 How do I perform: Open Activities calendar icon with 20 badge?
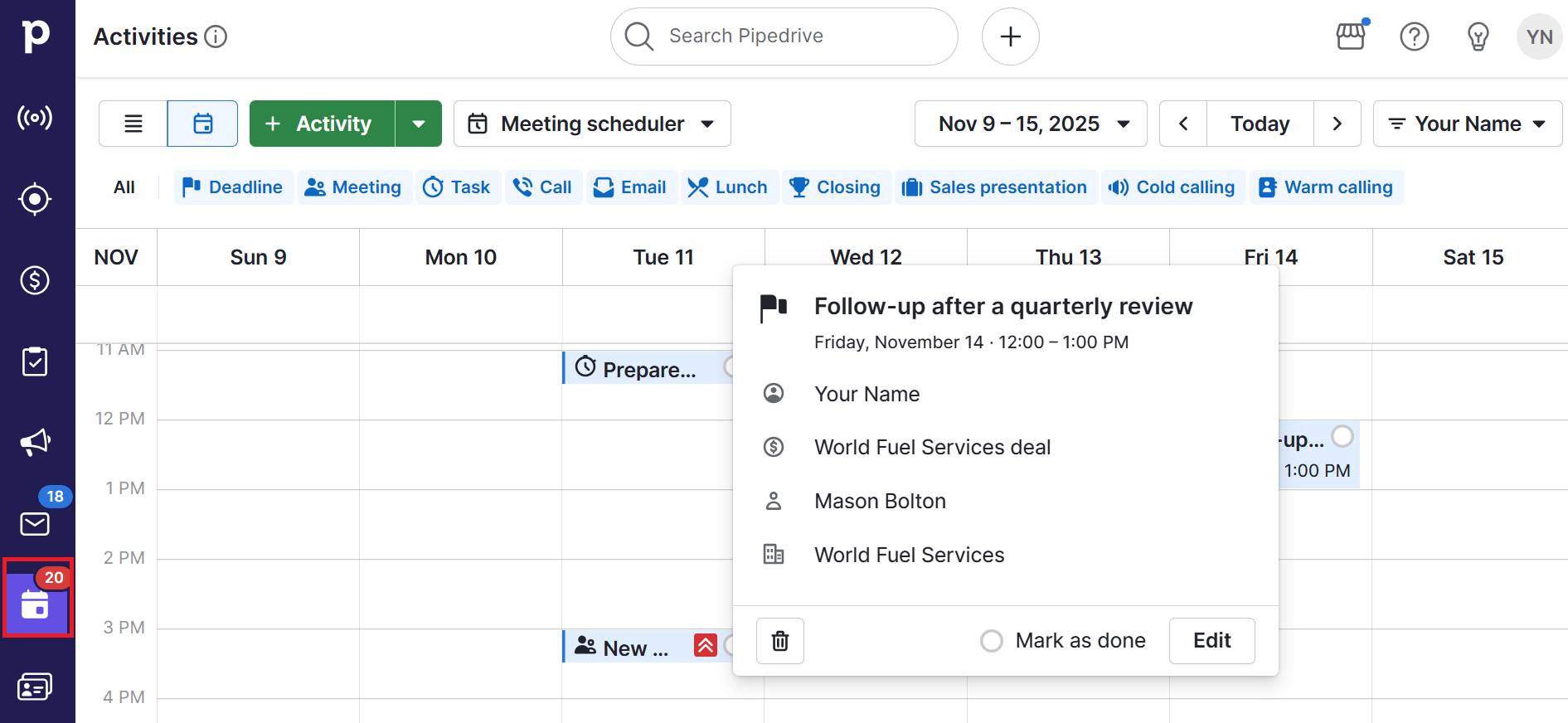(36, 604)
